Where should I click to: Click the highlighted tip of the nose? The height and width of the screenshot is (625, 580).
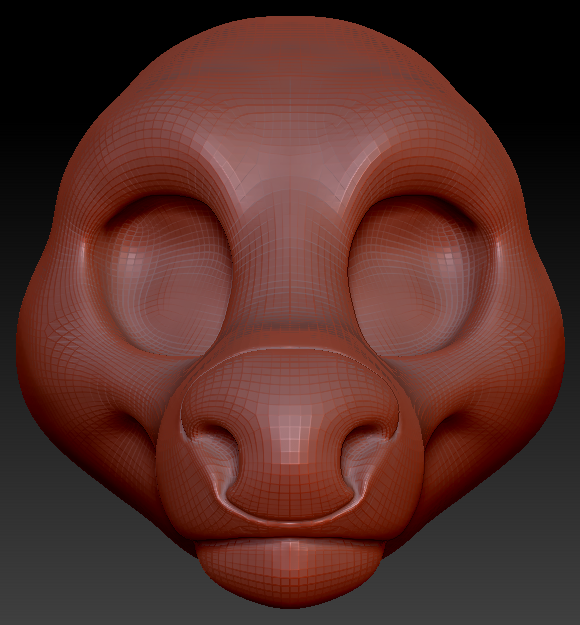coord(291,438)
